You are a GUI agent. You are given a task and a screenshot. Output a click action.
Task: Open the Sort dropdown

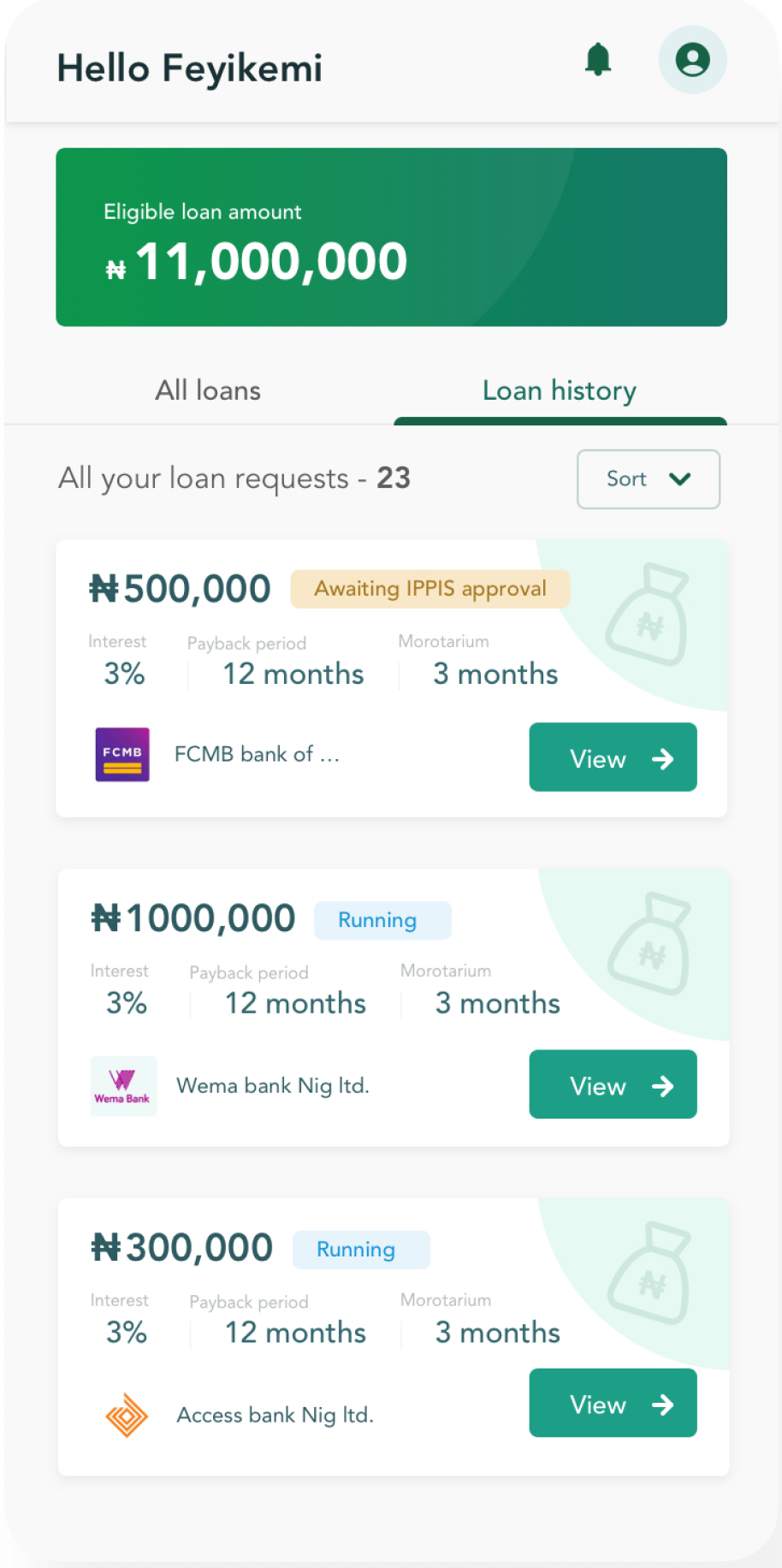pyautogui.click(x=648, y=479)
